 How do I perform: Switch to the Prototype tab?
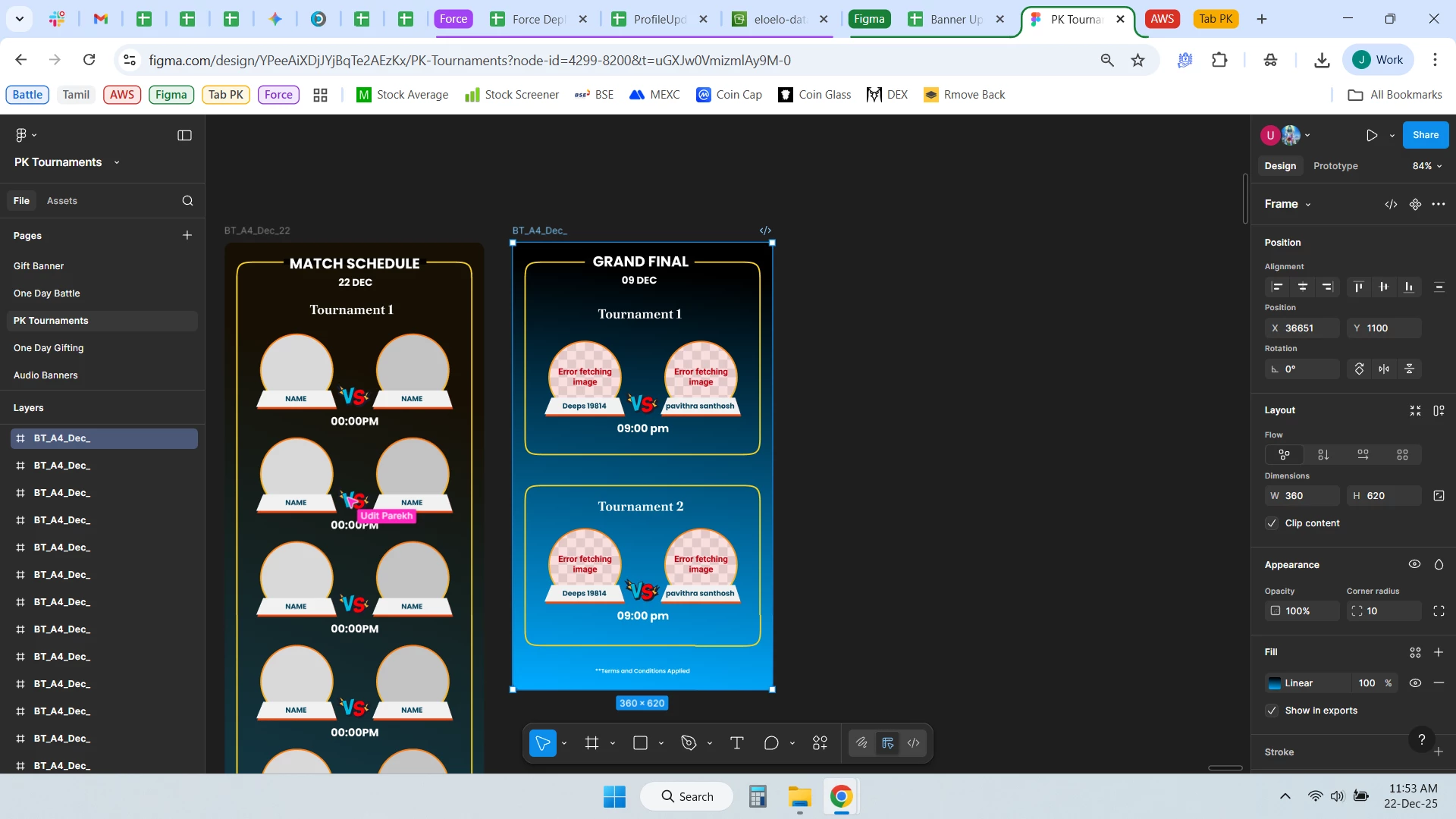click(1335, 166)
